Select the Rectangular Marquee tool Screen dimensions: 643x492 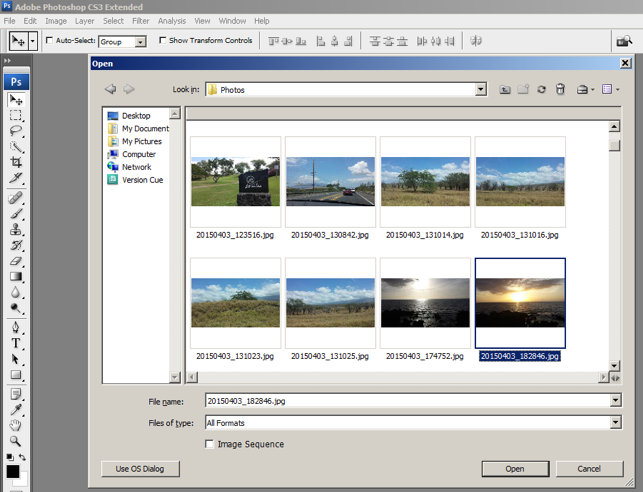(x=16, y=116)
